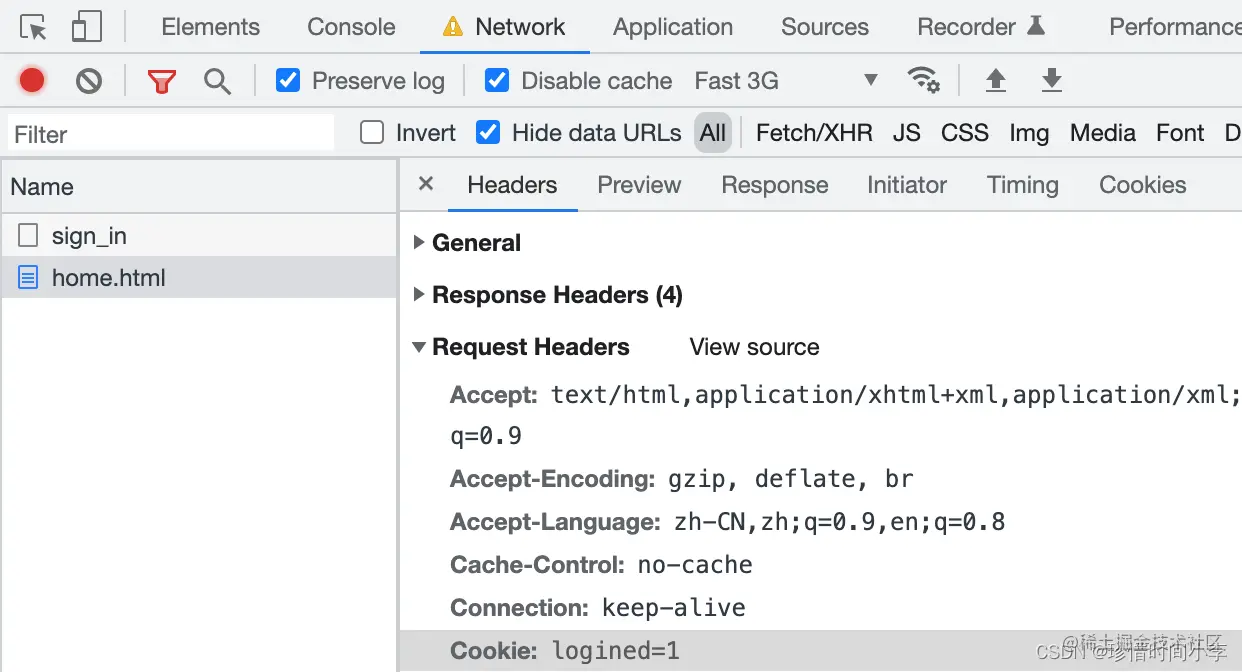Clear the network log
Image resolution: width=1242 pixels, height=672 pixels.
(x=89, y=80)
